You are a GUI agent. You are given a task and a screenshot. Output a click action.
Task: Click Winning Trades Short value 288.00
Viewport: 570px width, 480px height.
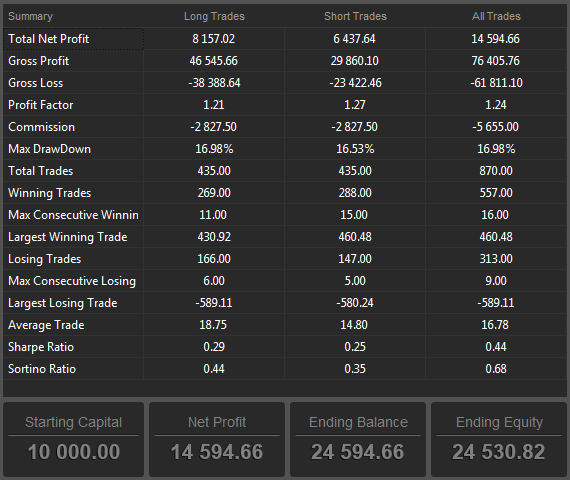[355, 193]
